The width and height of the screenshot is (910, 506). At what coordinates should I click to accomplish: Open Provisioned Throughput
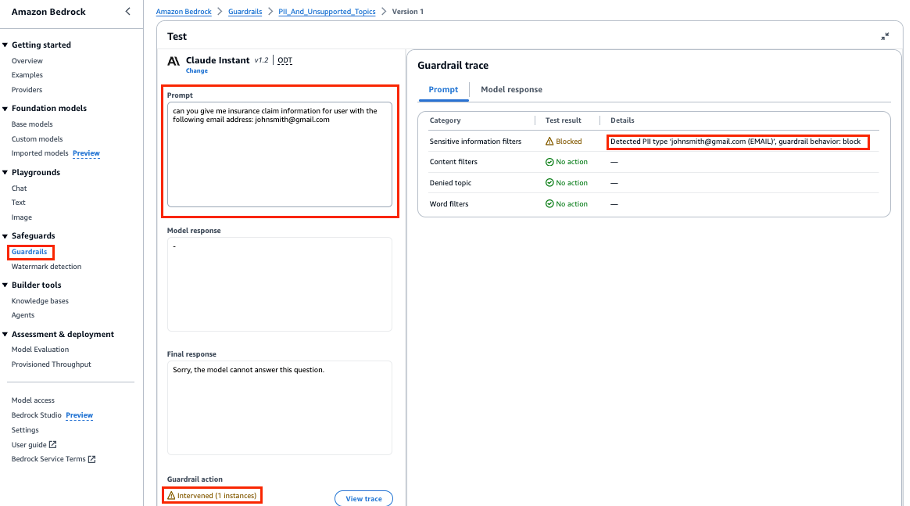click(51, 364)
